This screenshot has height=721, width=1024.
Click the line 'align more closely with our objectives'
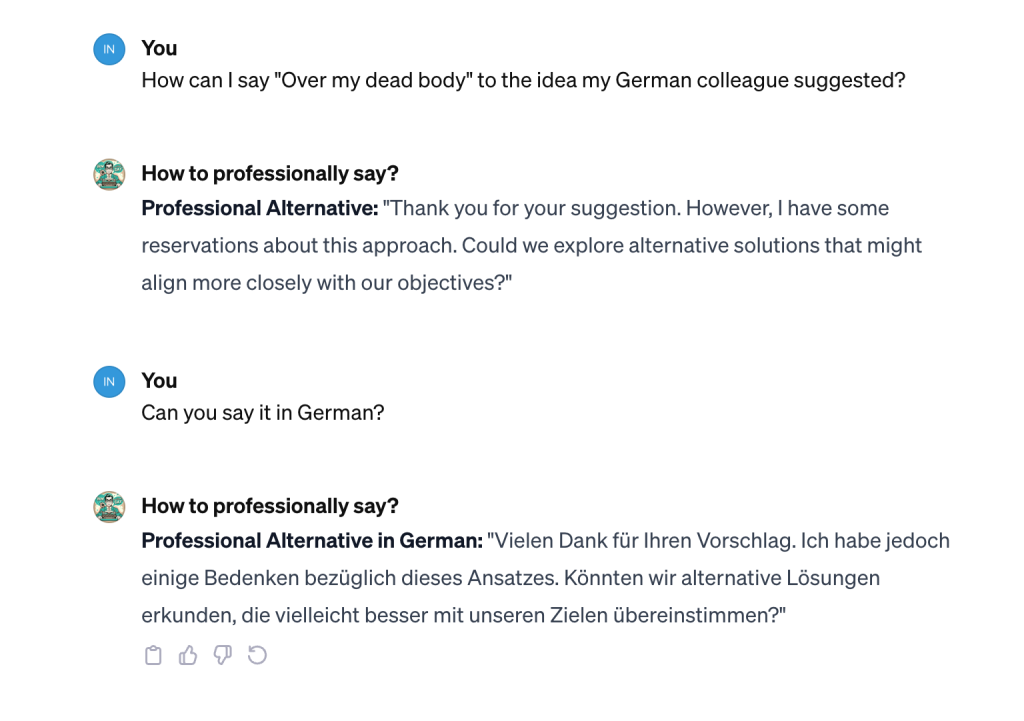327,283
